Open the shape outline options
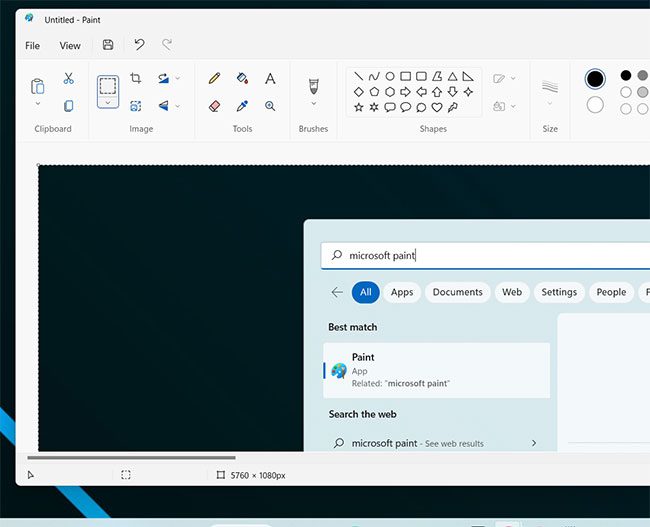 [504, 78]
